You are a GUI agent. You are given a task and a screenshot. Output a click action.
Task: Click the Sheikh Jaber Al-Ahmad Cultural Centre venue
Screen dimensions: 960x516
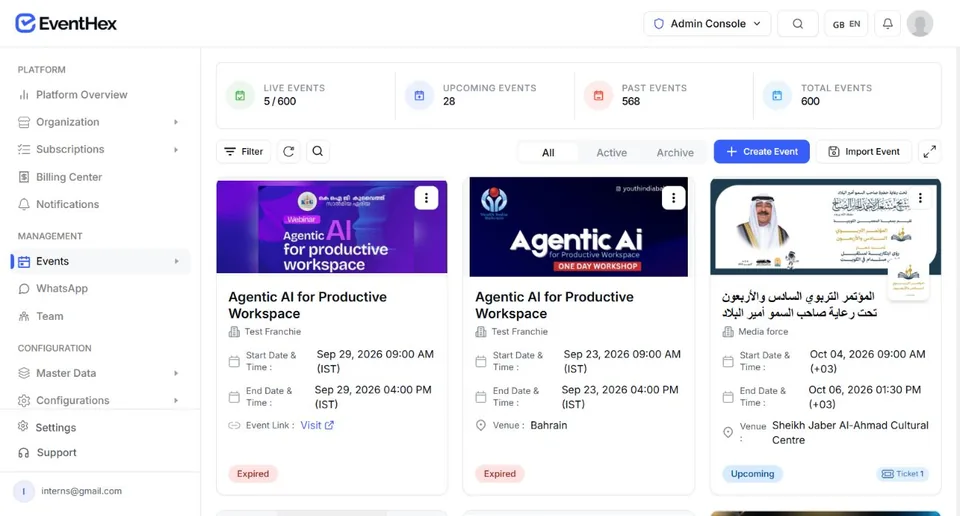pos(850,433)
